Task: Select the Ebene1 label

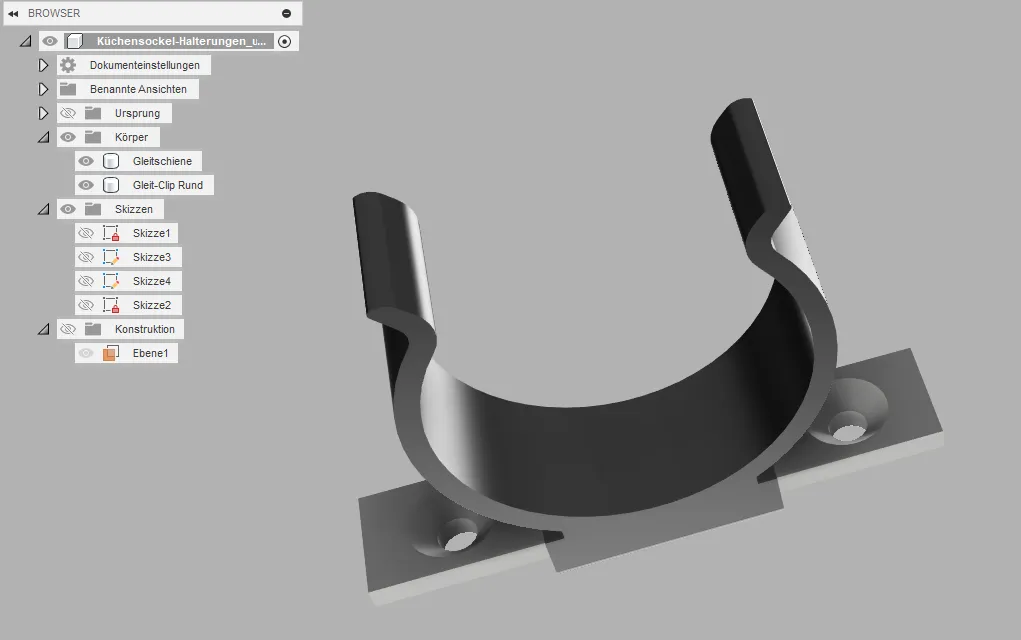Action: [150, 353]
